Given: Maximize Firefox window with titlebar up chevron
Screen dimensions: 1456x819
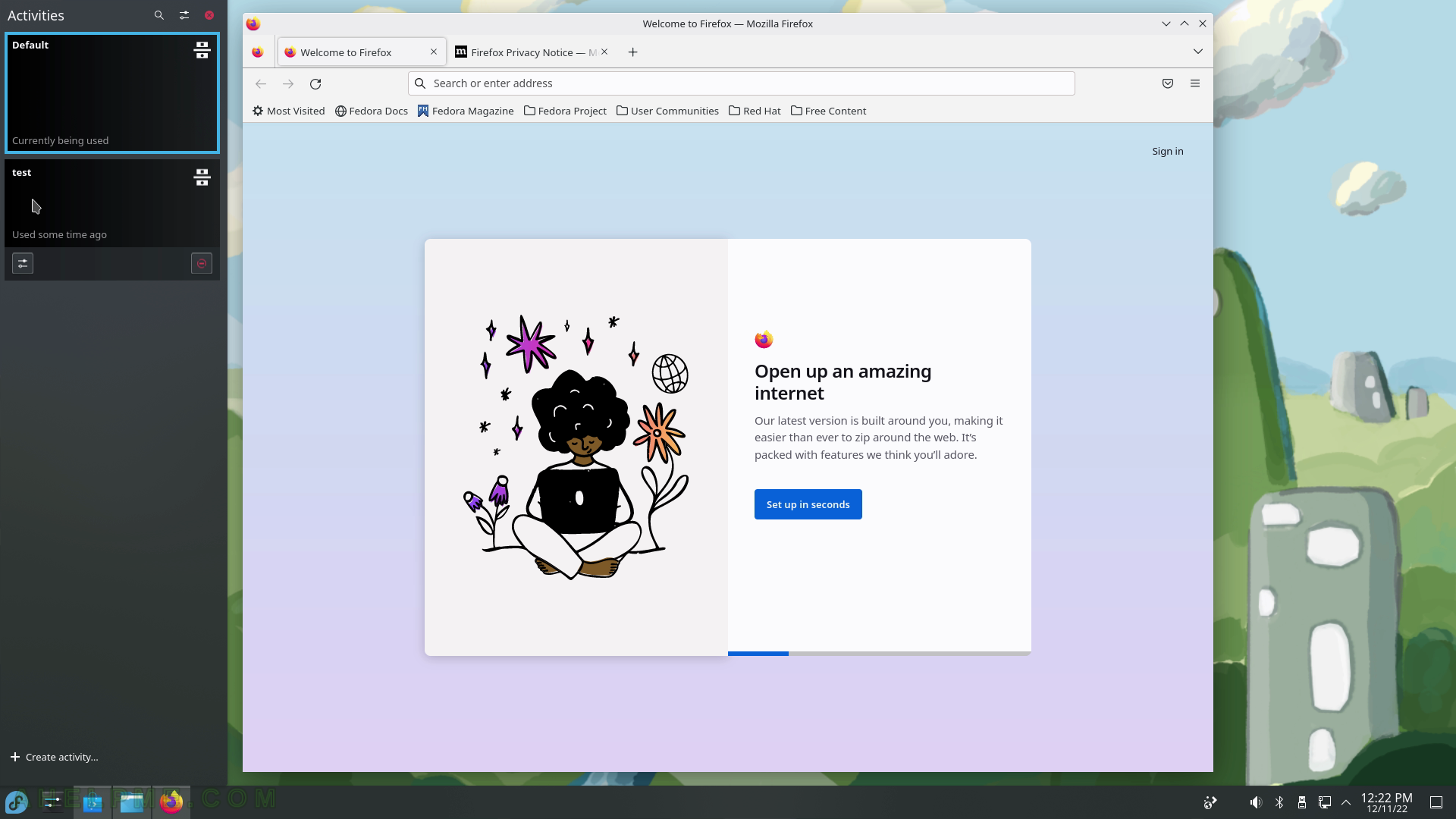Looking at the screenshot, I should point(1185,24).
